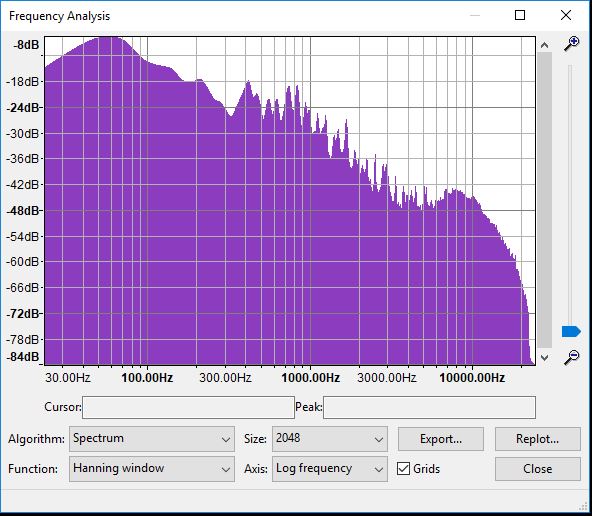This screenshot has height=516, width=592.
Task: Expand the Hanning window function dropdown
Action: [152, 469]
